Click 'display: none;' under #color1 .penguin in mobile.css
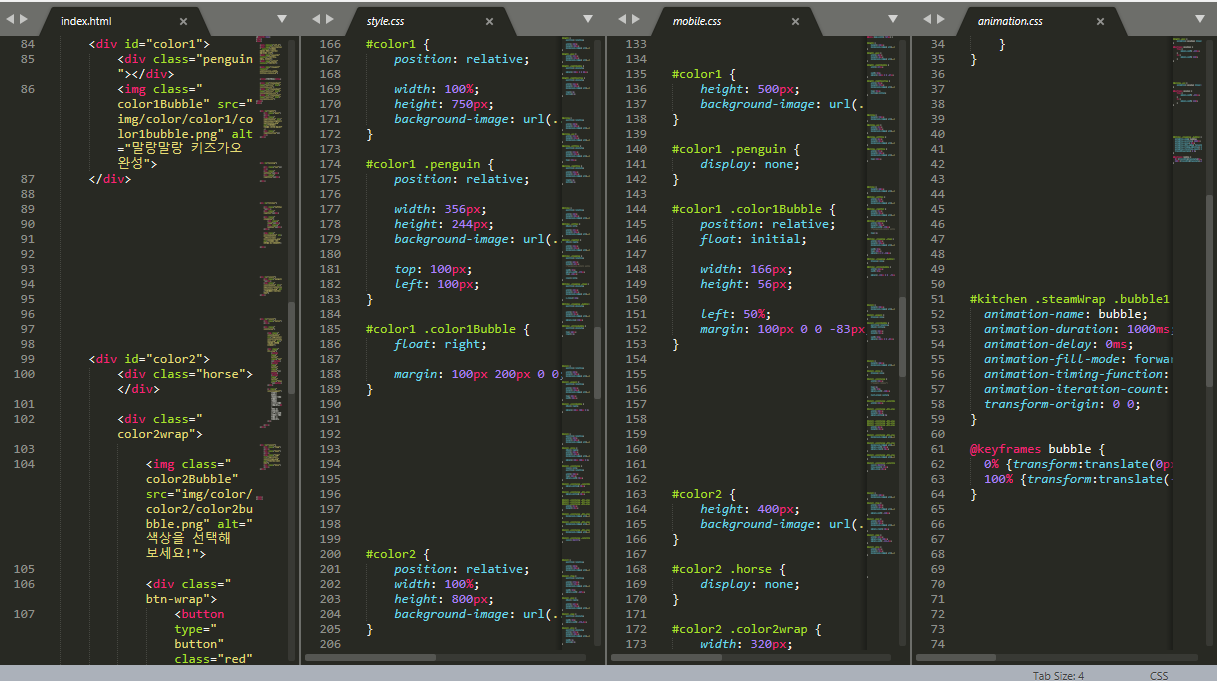The image size is (1217, 681). tap(750, 164)
